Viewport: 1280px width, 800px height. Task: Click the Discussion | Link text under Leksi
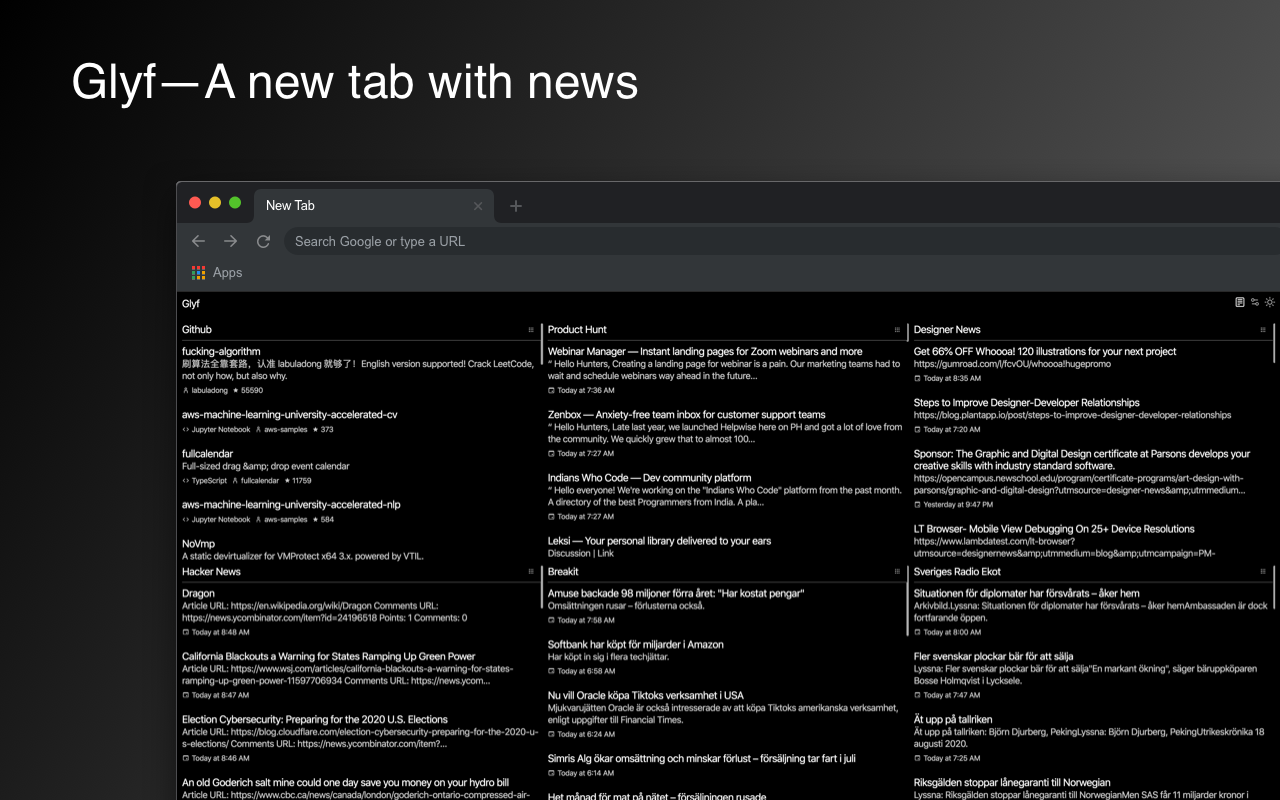tap(581, 553)
